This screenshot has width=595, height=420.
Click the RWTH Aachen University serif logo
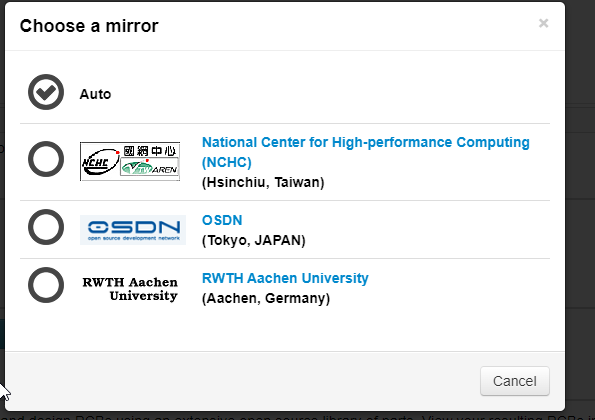pos(130,289)
